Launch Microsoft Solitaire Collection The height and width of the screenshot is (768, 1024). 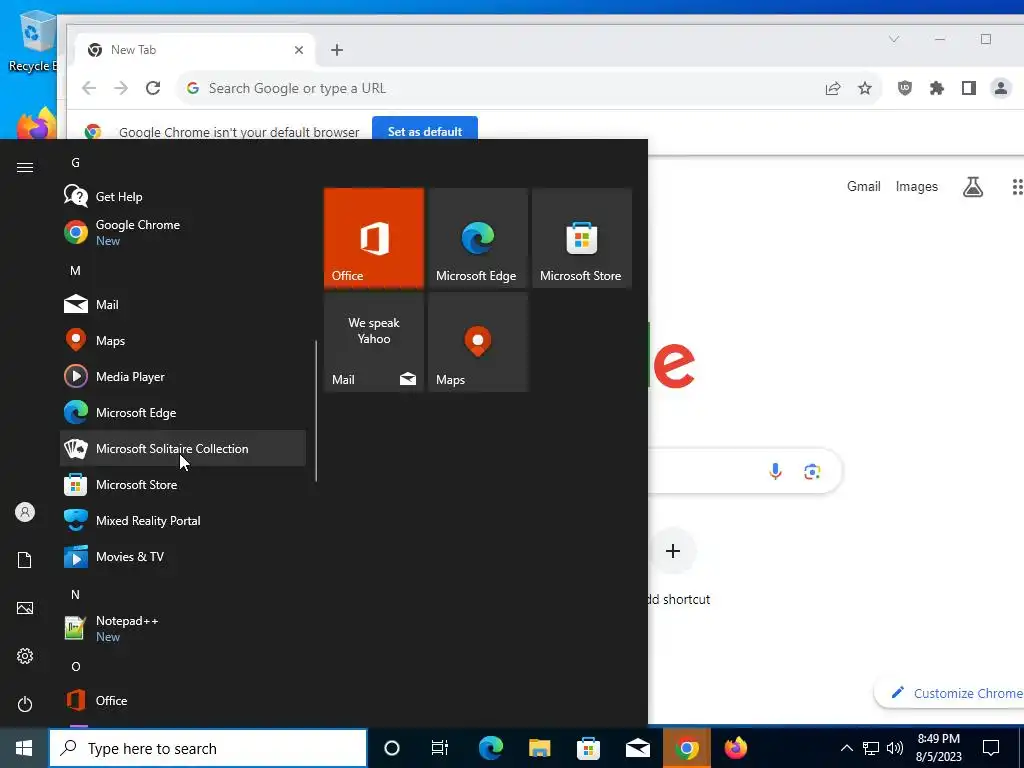click(183, 448)
